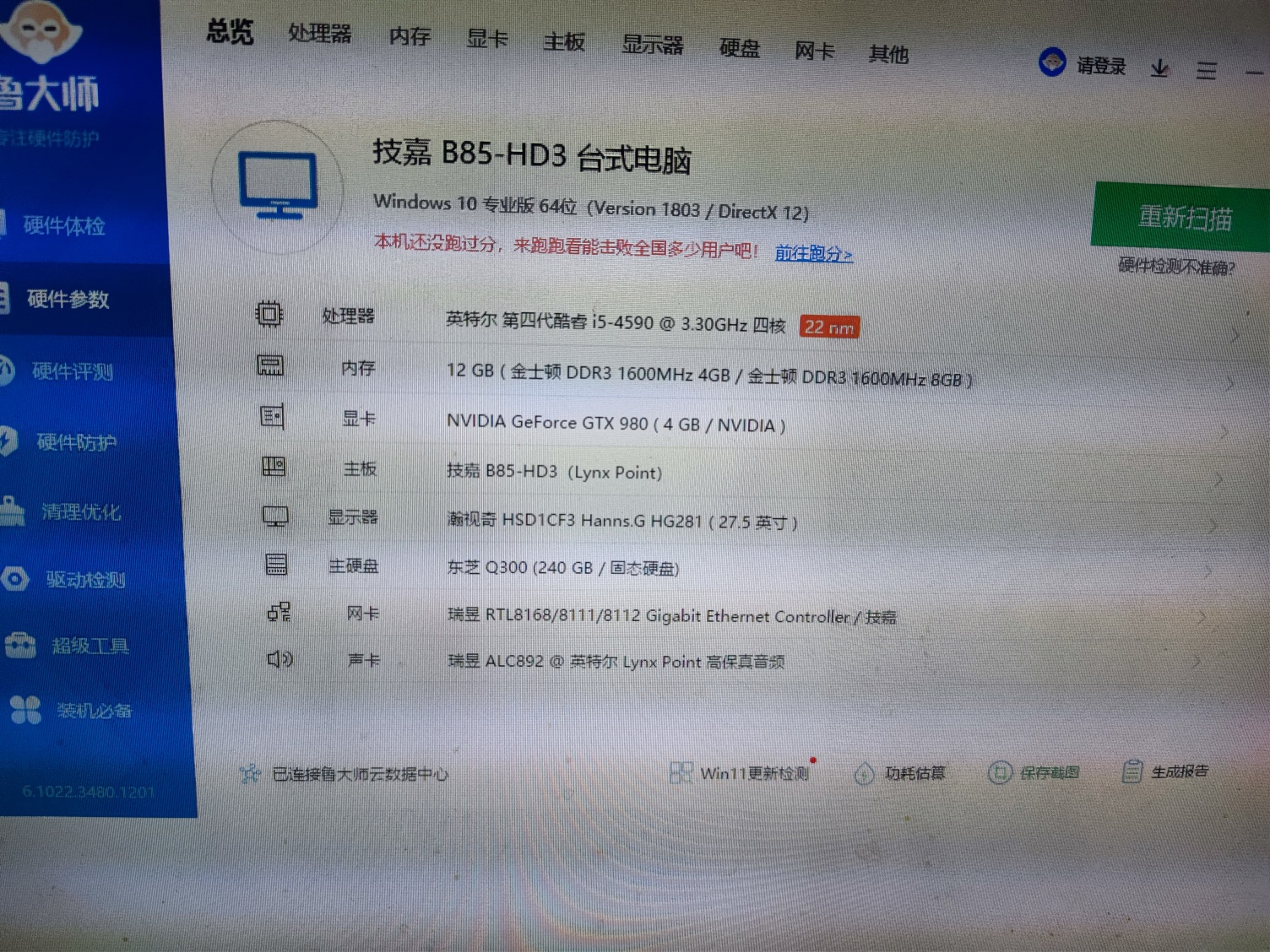The width and height of the screenshot is (1270, 952).
Task: Expand the 处理器 row chevron
Action: coord(1235,335)
